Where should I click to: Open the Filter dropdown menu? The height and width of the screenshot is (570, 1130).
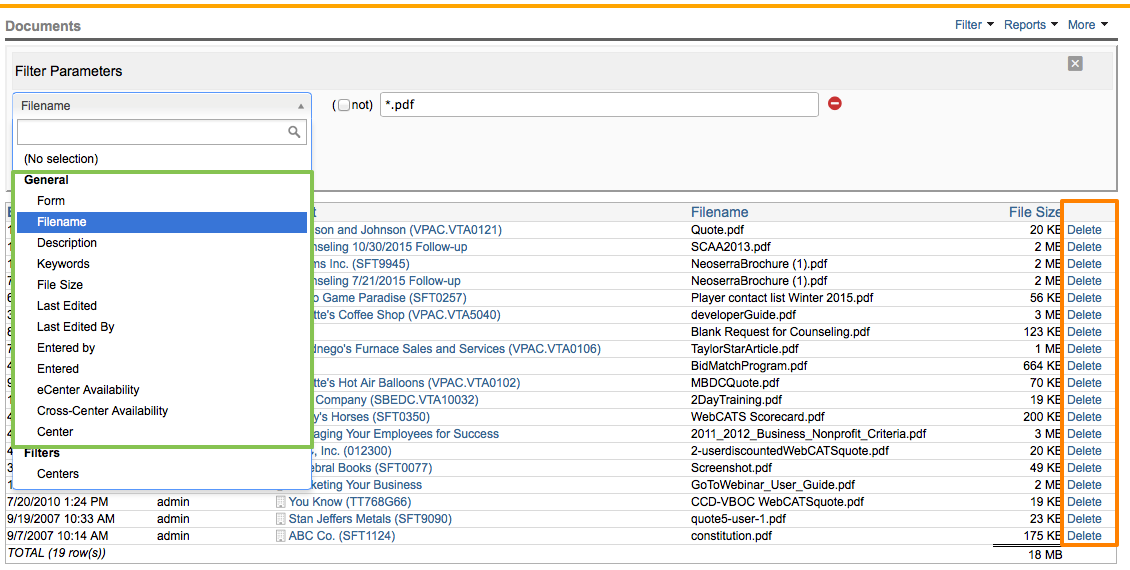(x=974, y=25)
